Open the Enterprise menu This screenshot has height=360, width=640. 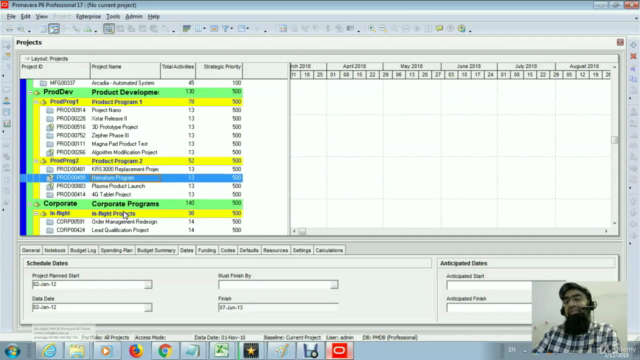pyautogui.click(x=88, y=16)
